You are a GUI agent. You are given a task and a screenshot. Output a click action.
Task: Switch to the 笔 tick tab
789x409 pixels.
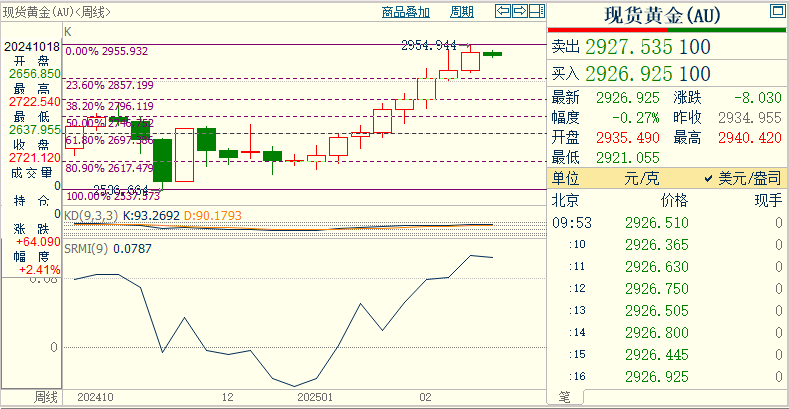pyautogui.click(x=565, y=397)
